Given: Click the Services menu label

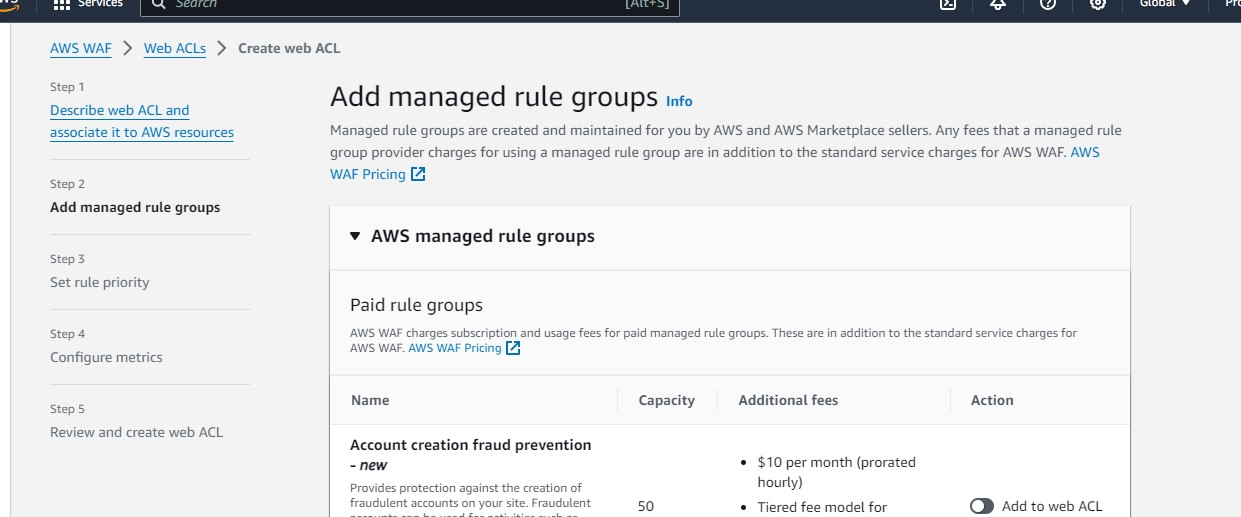Looking at the screenshot, I should [x=100, y=4].
